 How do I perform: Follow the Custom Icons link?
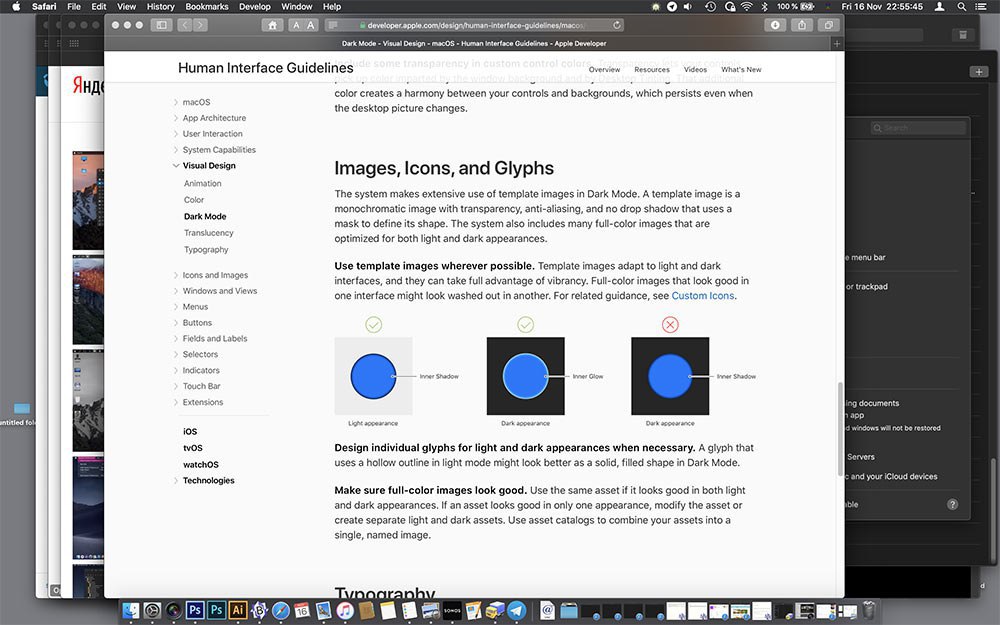pyautogui.click(x=703, y=296)
